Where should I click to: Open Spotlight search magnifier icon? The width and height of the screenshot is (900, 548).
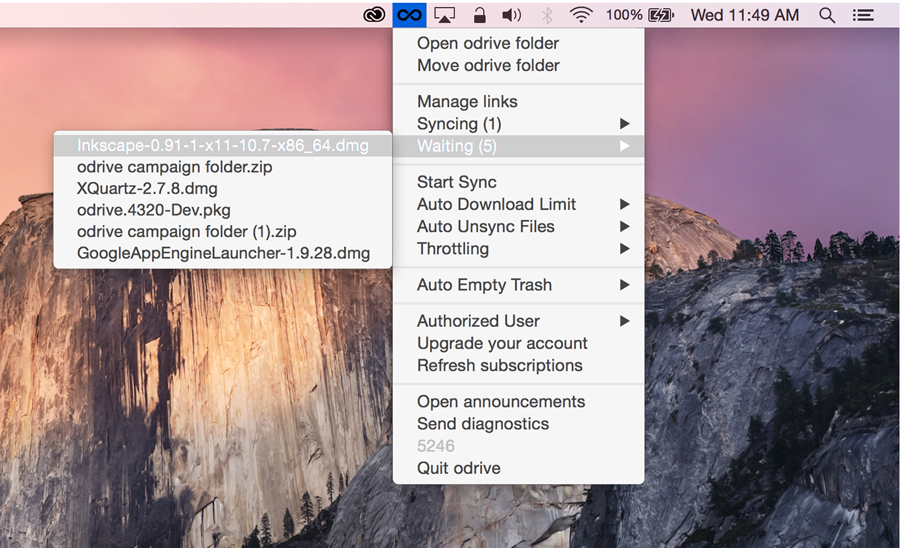point(827,15)
